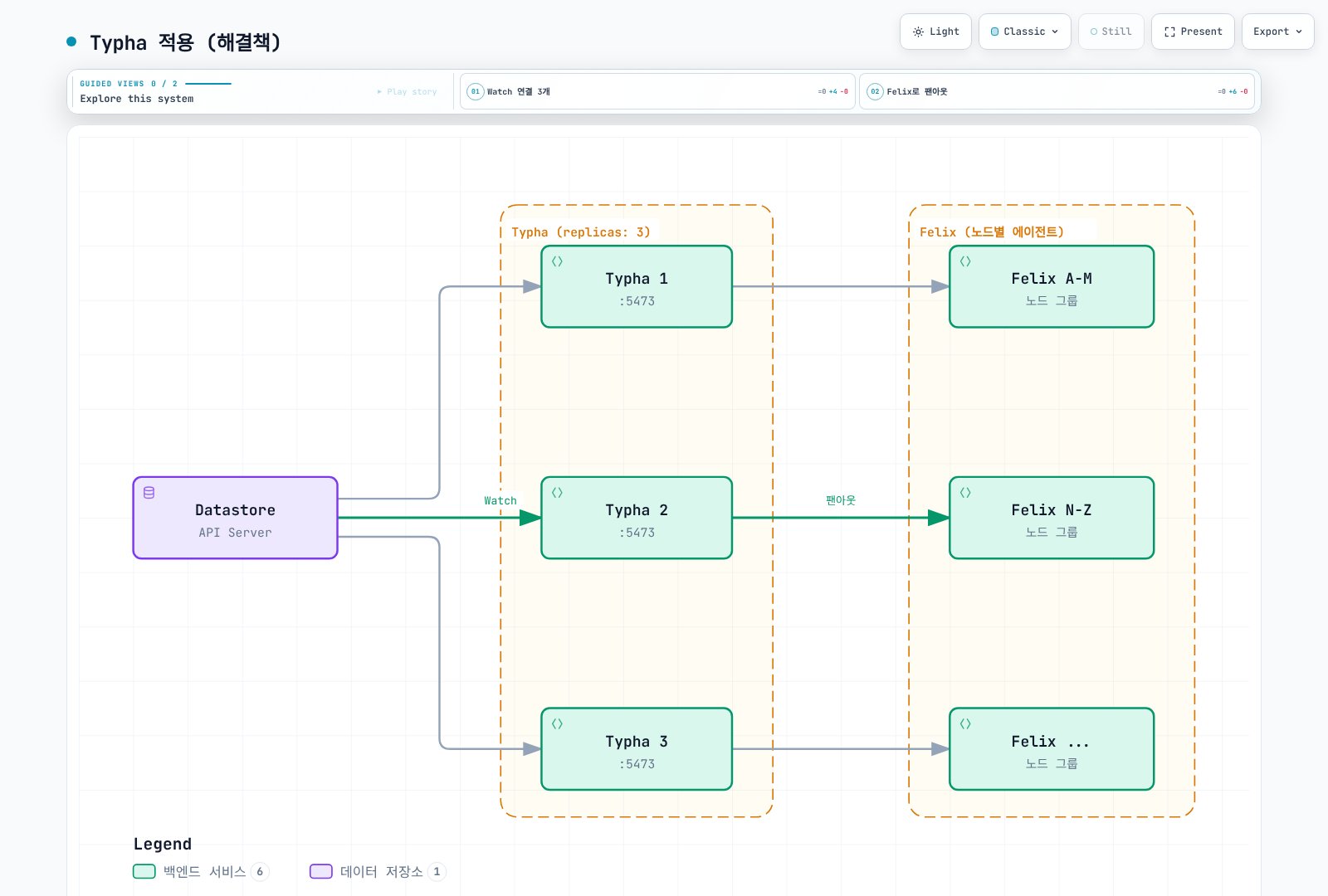Click the code icon on Felix ... node
Viewport: 1328px width, 896px height.
[965, 724]
